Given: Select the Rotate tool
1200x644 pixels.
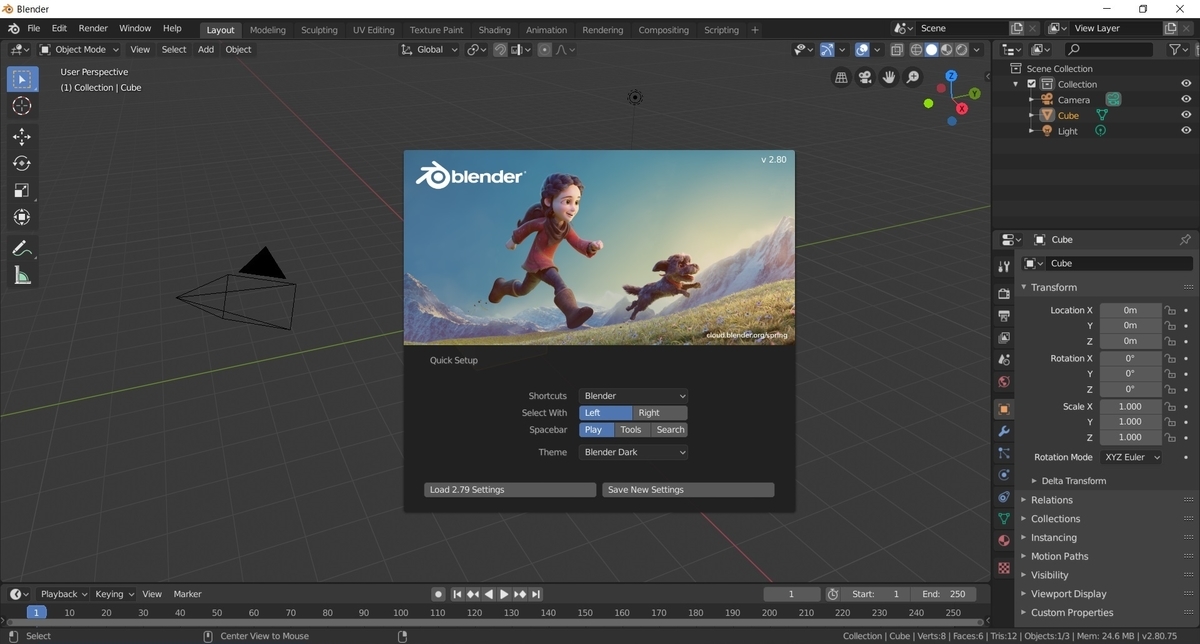Looking at the screenshot, I should pos(22,163).
